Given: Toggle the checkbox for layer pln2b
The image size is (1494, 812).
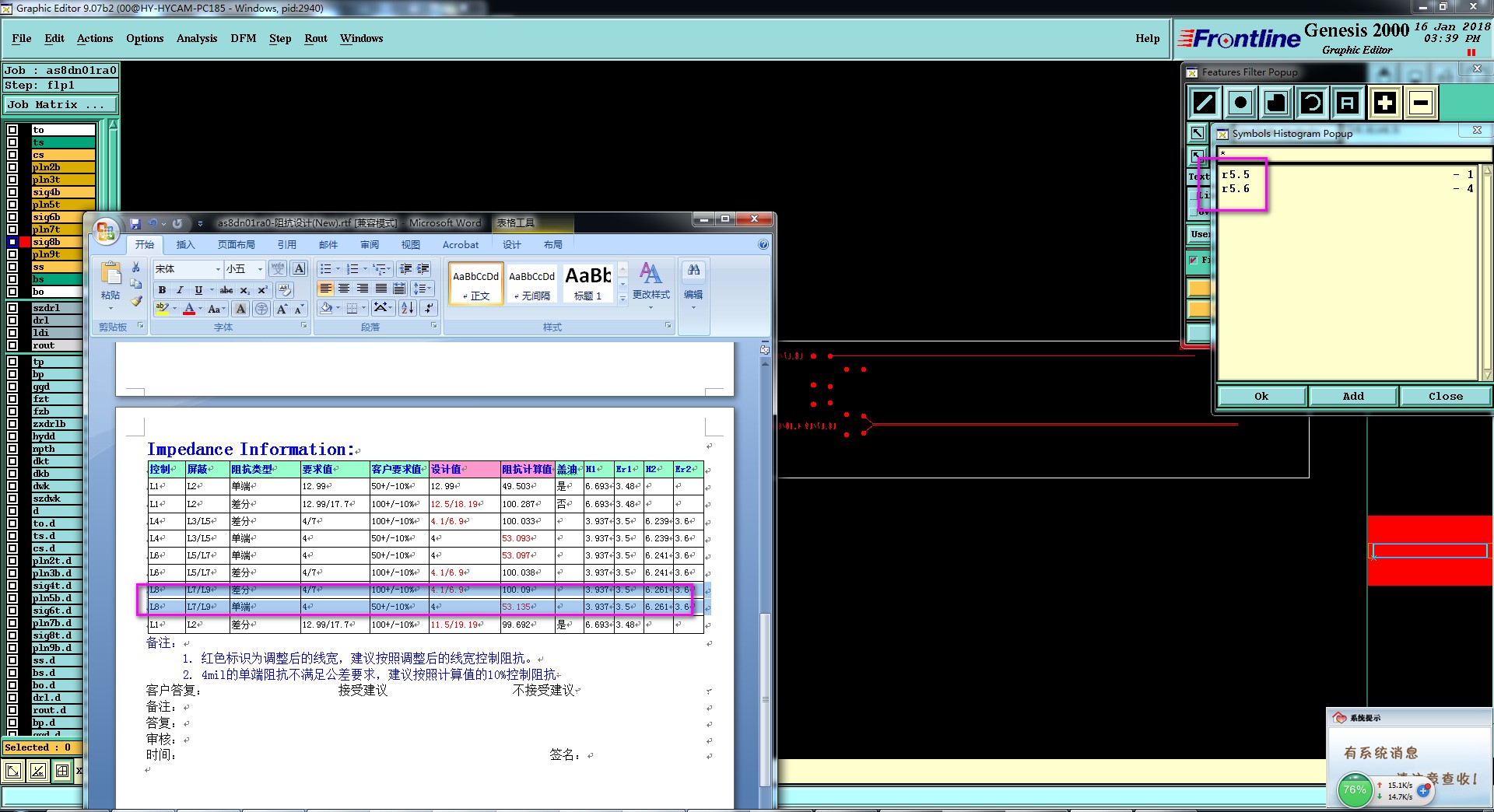Looking at the screenshot, I should point(12,167).
